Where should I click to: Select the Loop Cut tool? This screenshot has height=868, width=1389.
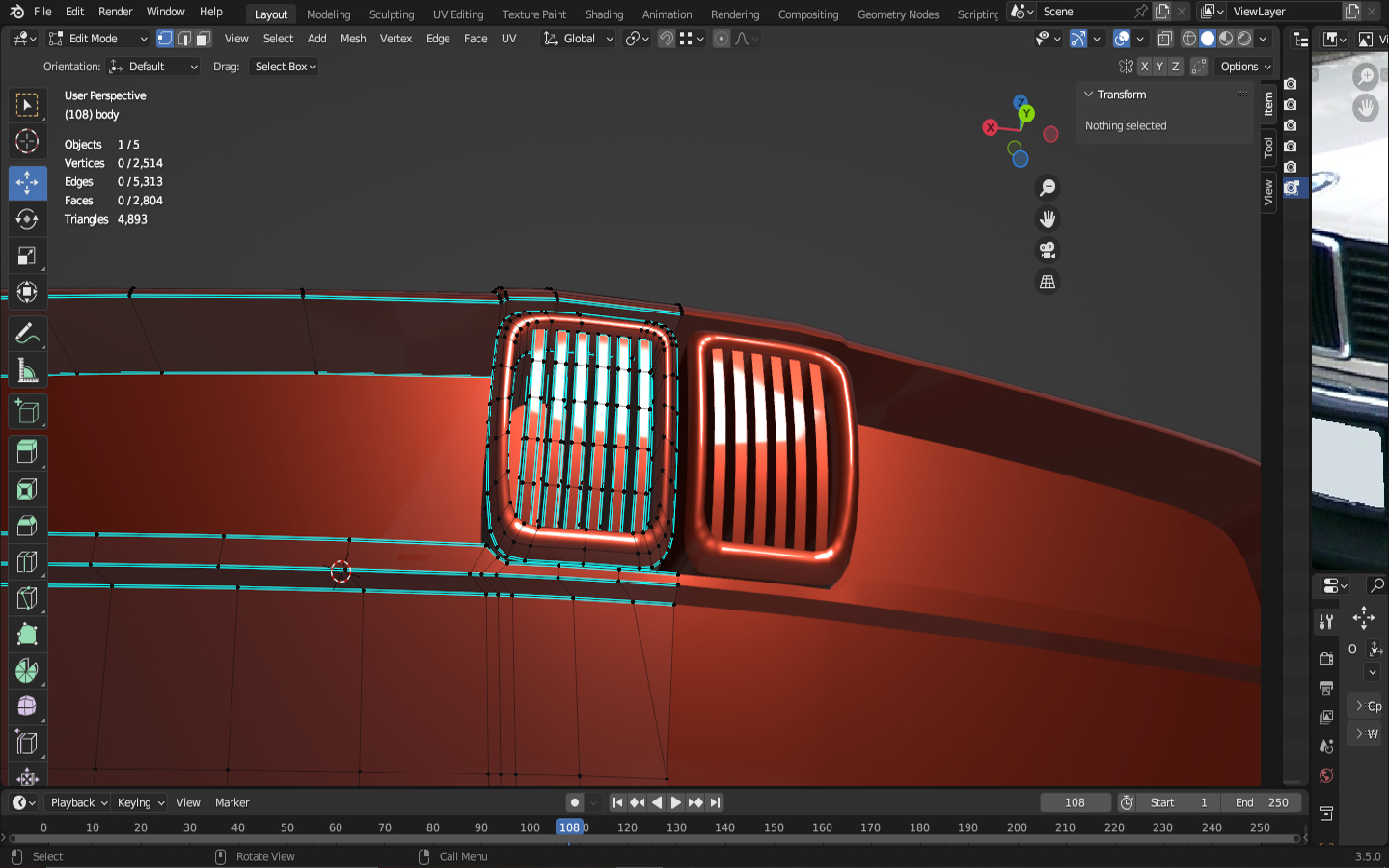click(27, 562)
